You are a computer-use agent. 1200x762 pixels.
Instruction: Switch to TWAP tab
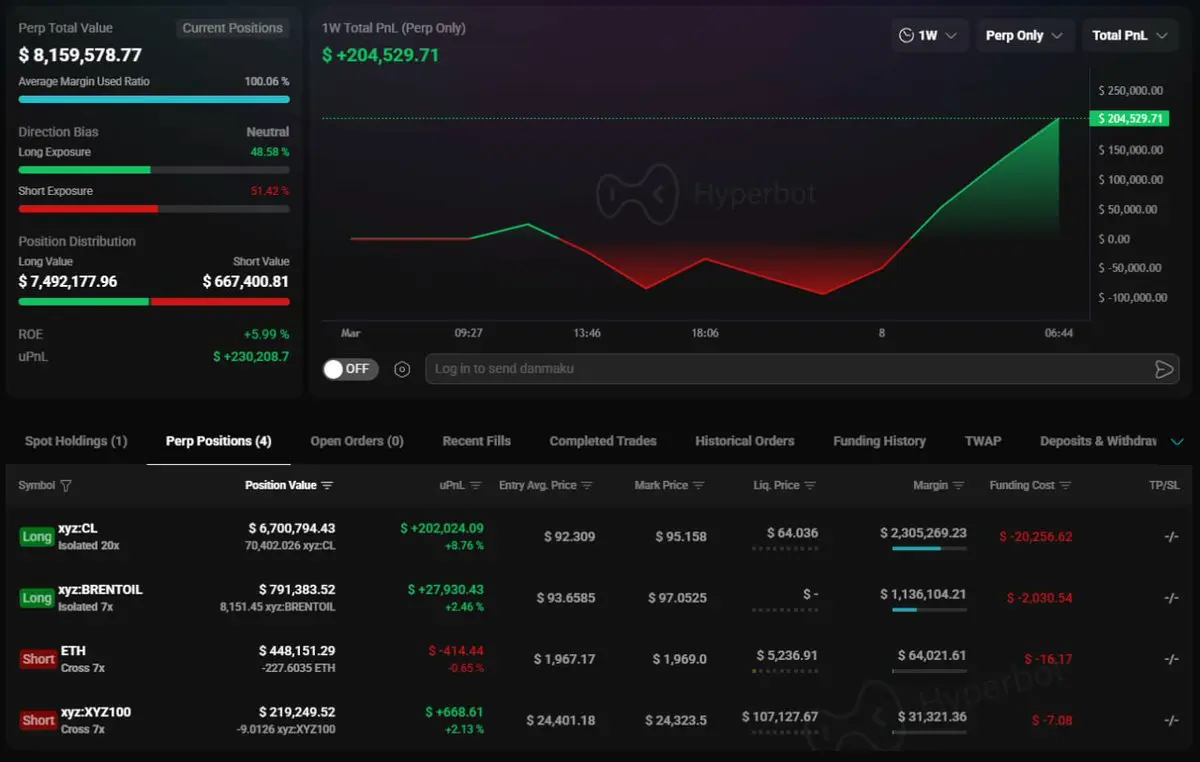coord(983,441)
